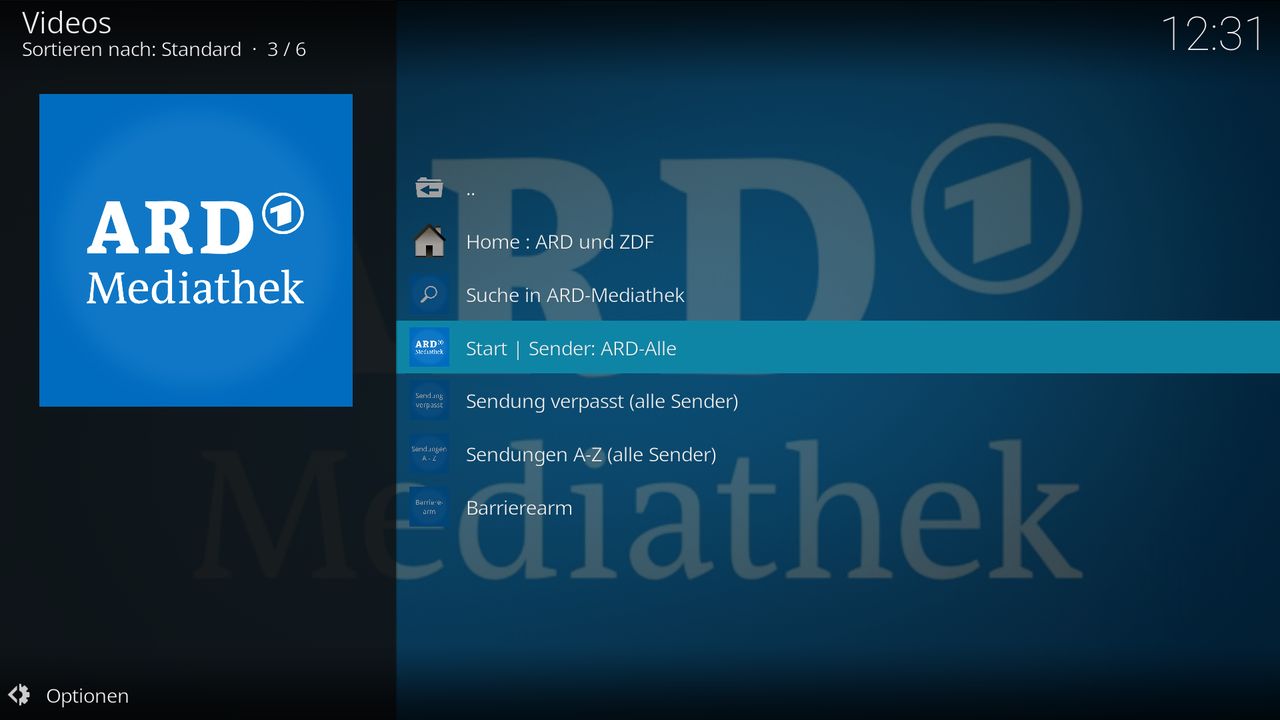Click the parent folder back icon
This screenshot has height=720, width=1280.
(429, 188)
